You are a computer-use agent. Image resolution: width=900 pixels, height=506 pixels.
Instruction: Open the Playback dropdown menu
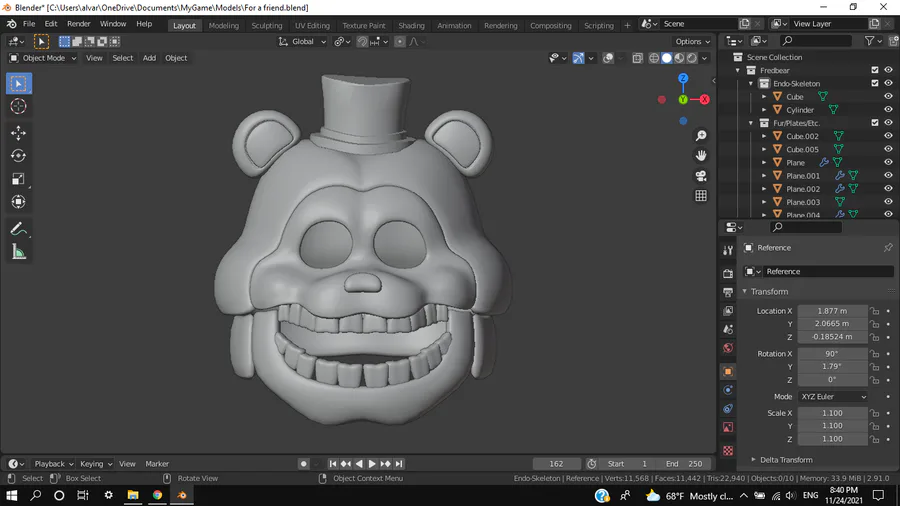54,464
